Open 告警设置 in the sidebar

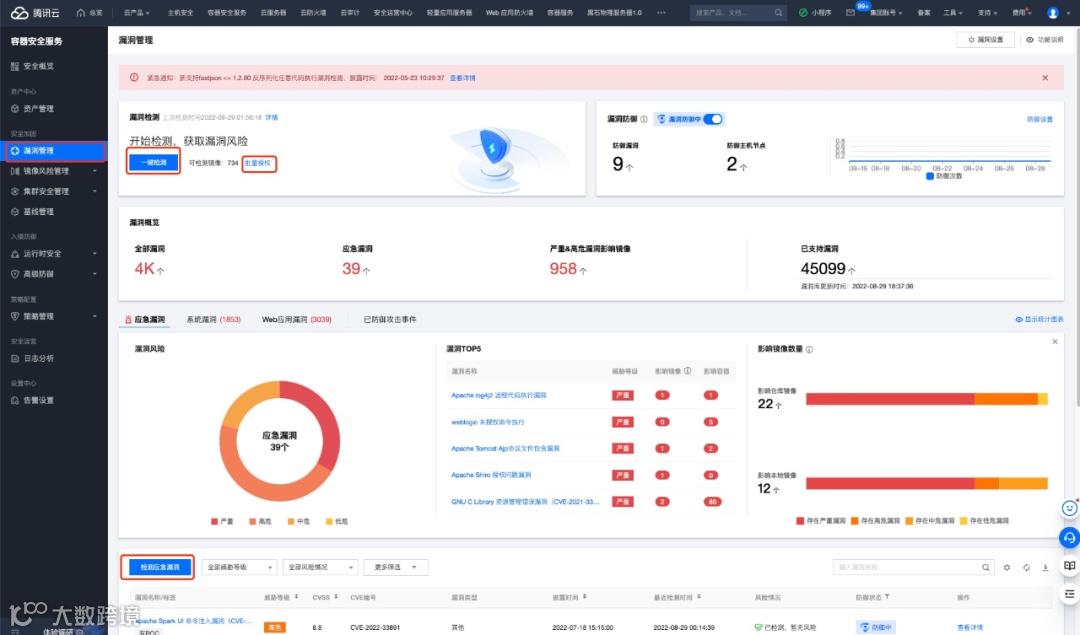(39, 401)
